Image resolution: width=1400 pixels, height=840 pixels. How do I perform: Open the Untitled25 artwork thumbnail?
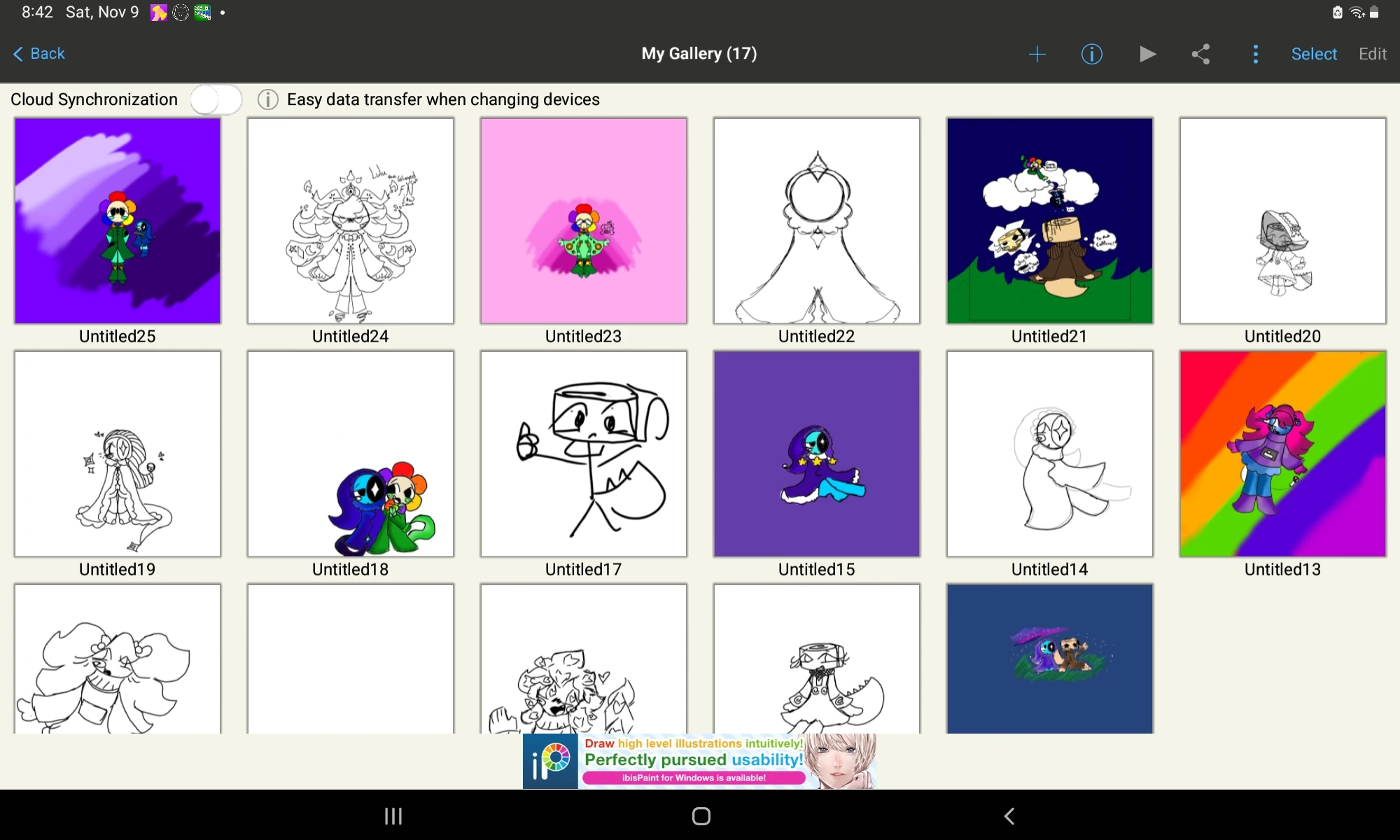pos(118,220)
